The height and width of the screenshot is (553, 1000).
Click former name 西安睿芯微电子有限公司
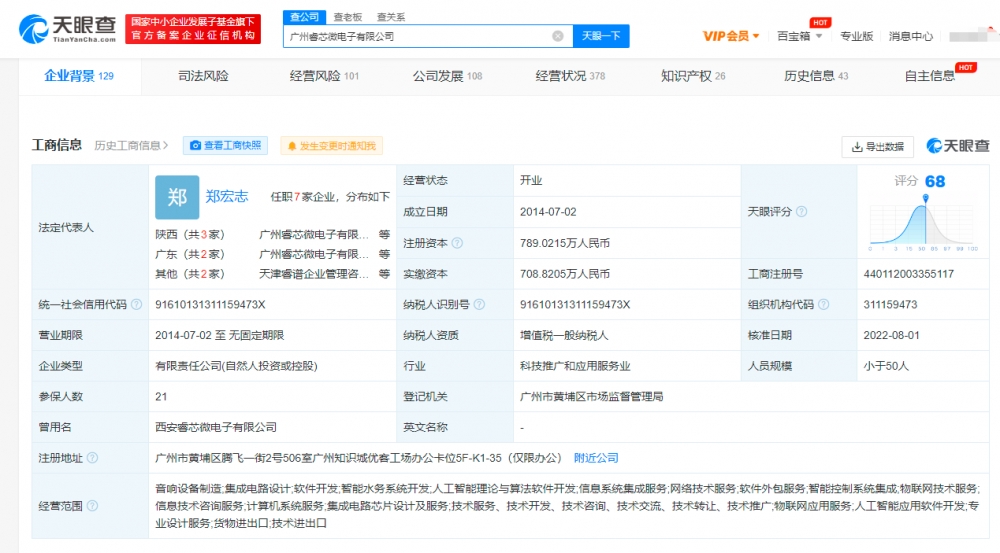[x=216, y=427]
